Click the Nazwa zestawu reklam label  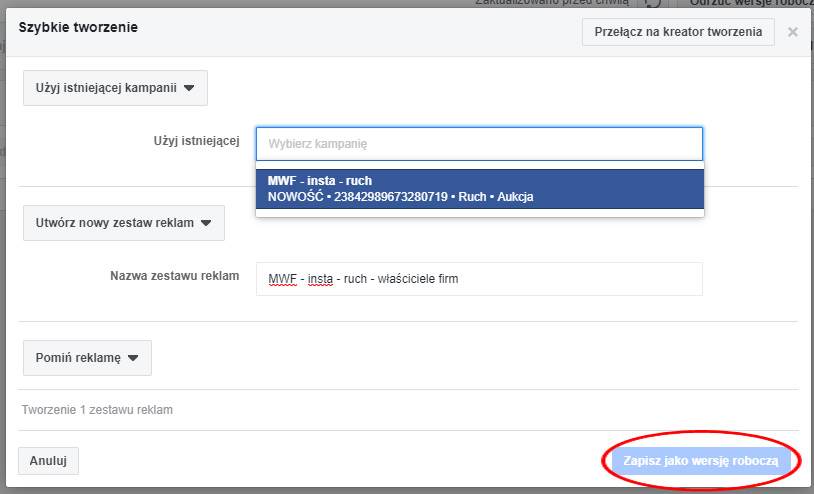pyautogui.click(x=174, y=276)
